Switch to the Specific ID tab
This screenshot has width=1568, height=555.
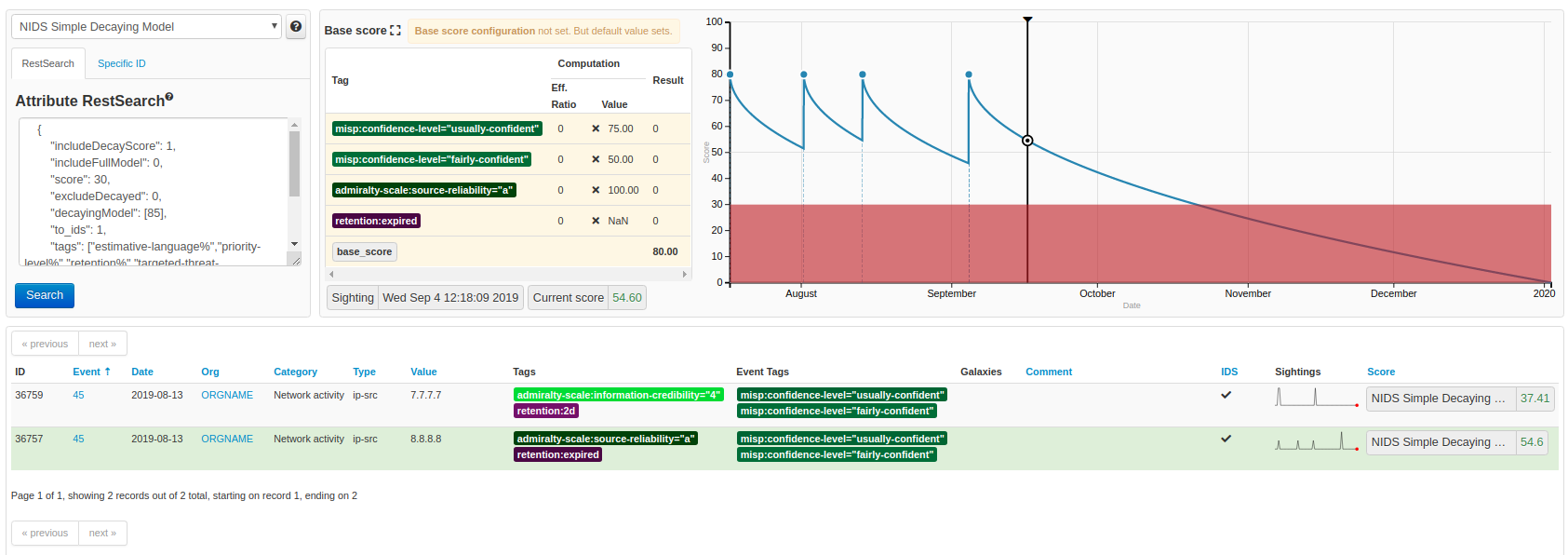(x=121, y=63)
